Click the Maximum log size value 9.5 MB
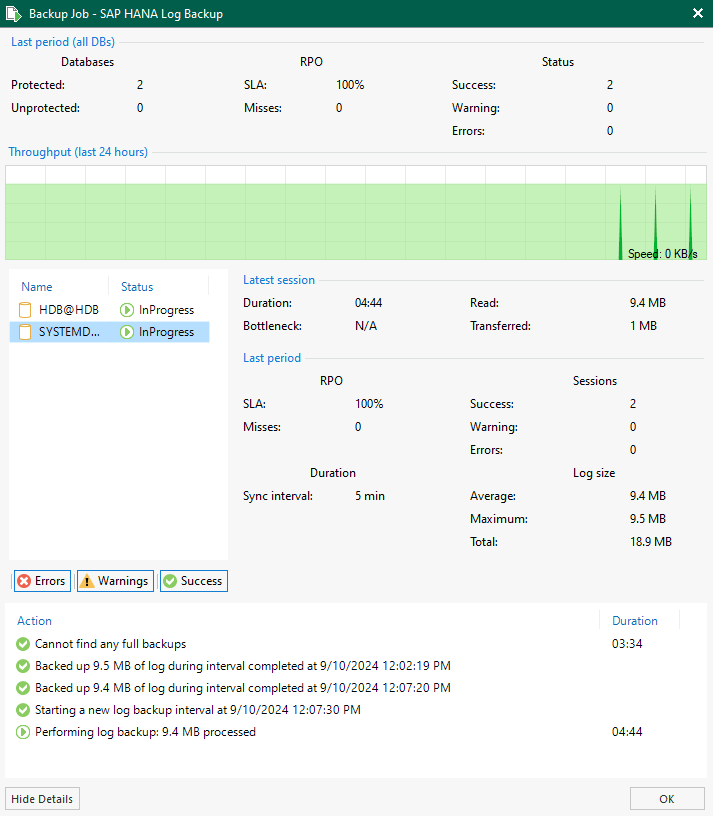 [x=647, y=519]
